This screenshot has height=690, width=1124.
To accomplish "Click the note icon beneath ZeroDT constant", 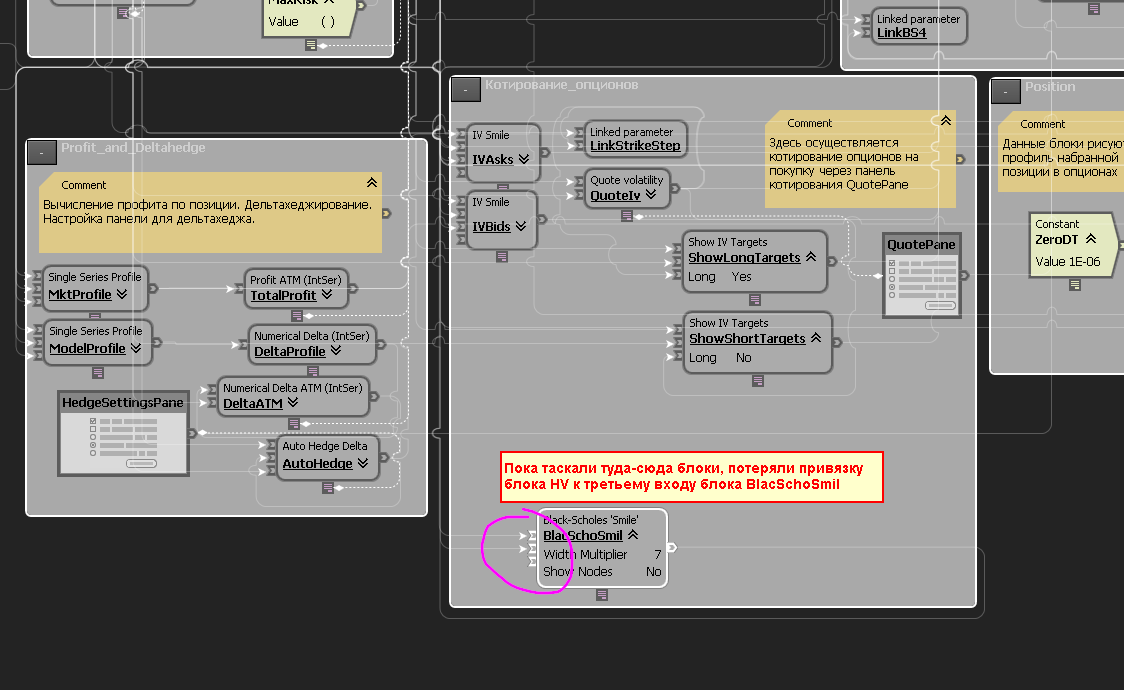I will click(x=1075, y=284).
